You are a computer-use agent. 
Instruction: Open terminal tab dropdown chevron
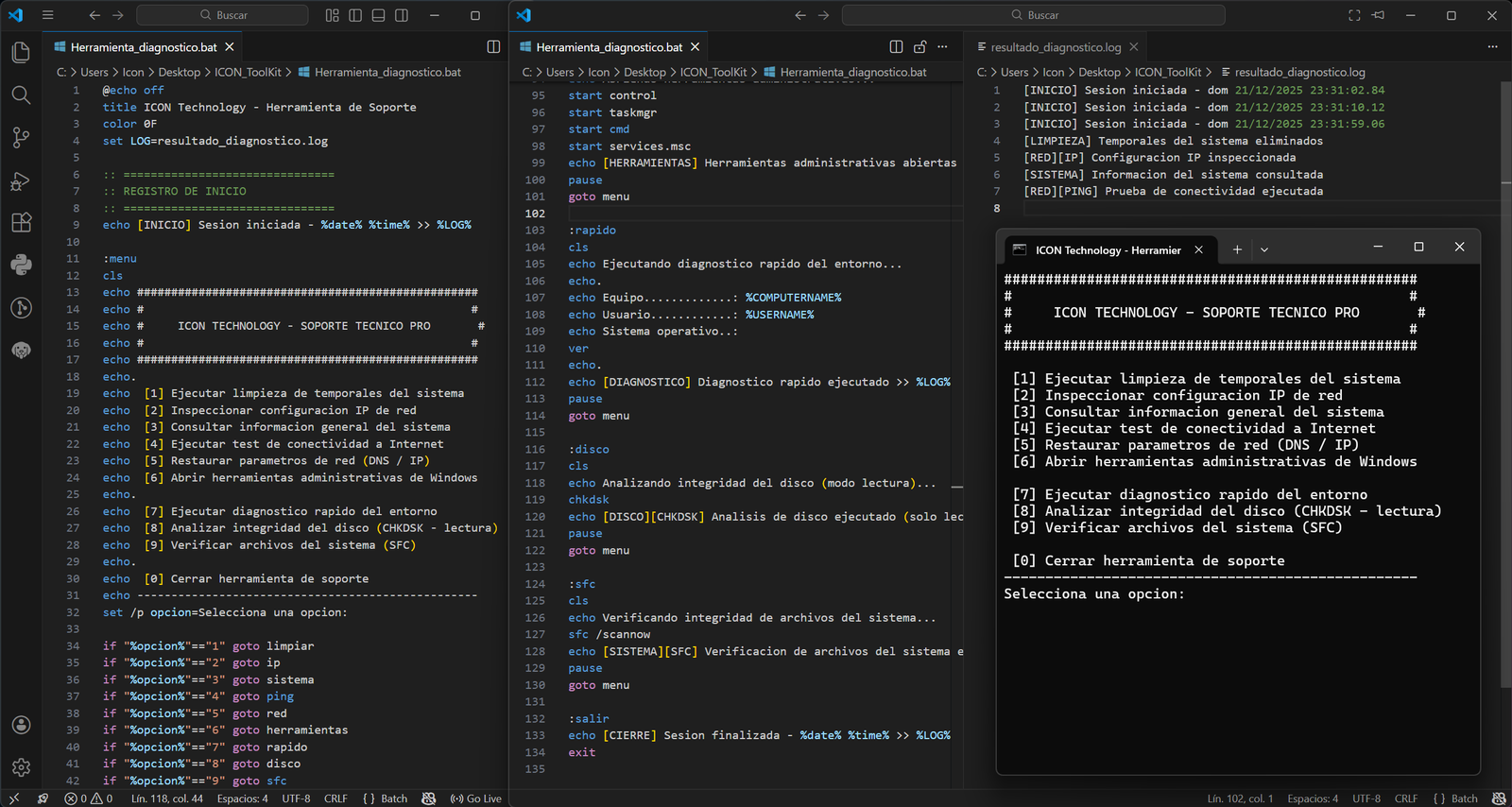pos(1264,249)
